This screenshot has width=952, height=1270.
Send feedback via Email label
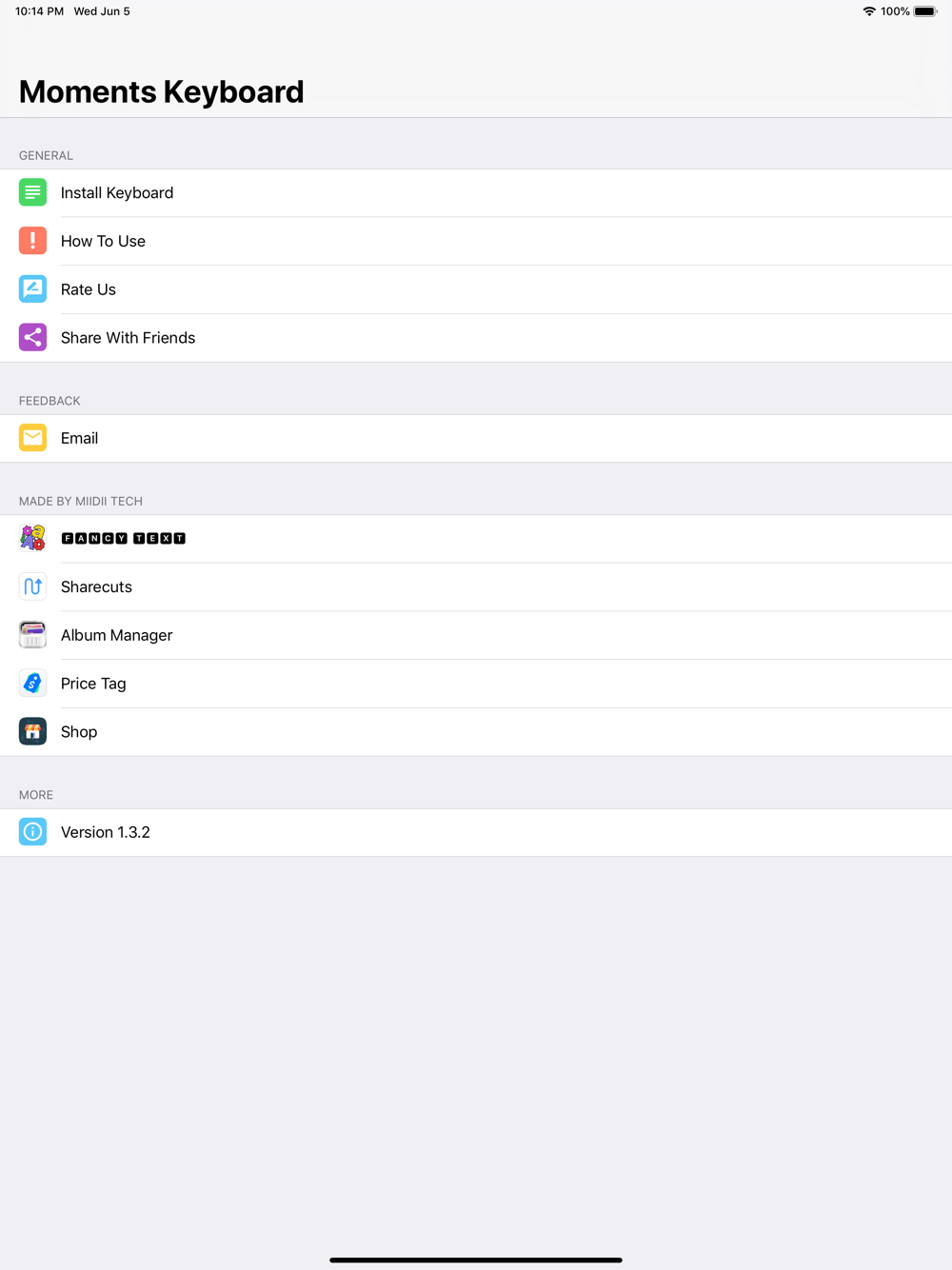79,438
